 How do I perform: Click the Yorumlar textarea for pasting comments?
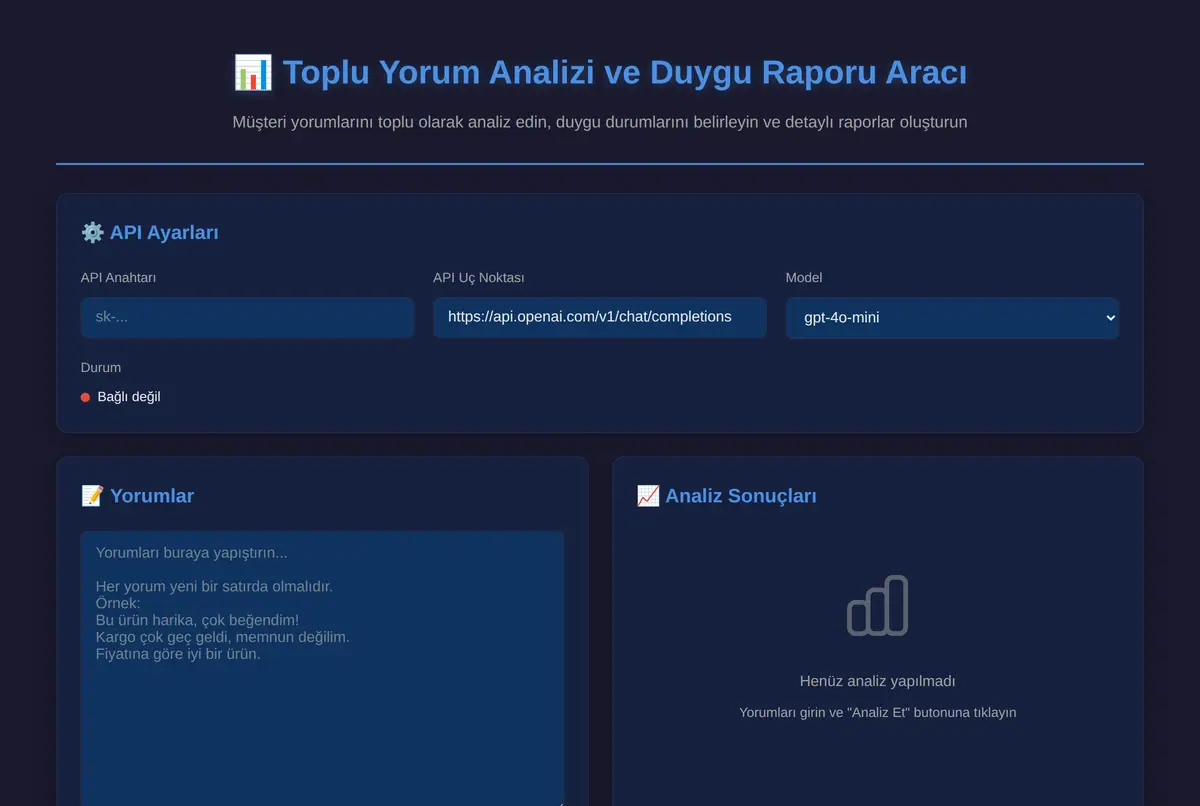point(322,668)
